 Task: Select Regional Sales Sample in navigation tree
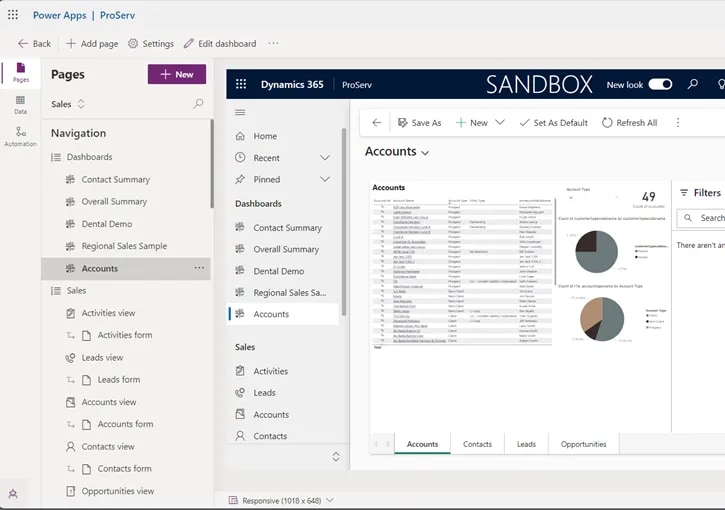(124, 246)
